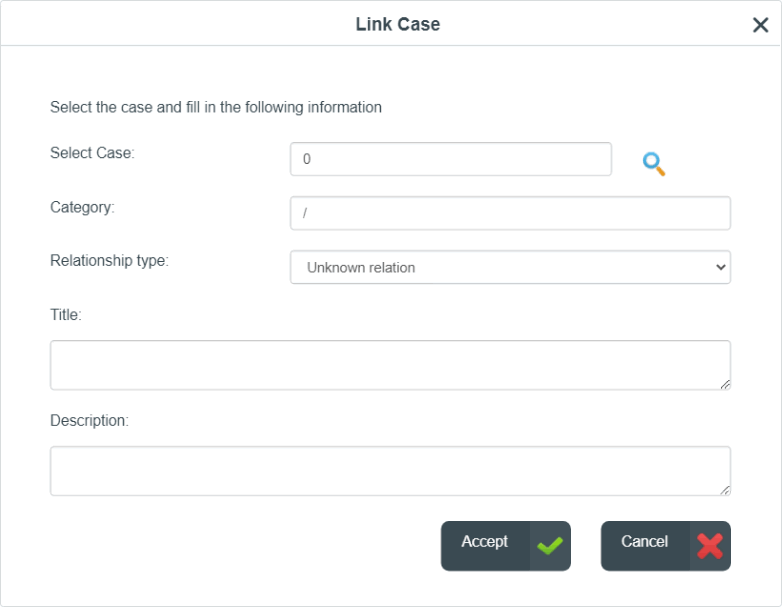Confirm with the Accept button

click(506, 546)
